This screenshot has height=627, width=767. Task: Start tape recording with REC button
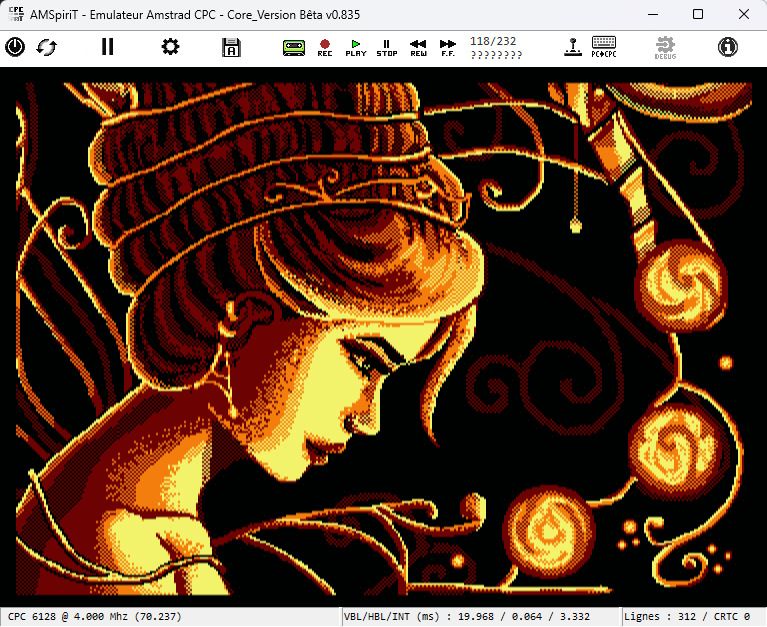[x=325, y=48]
